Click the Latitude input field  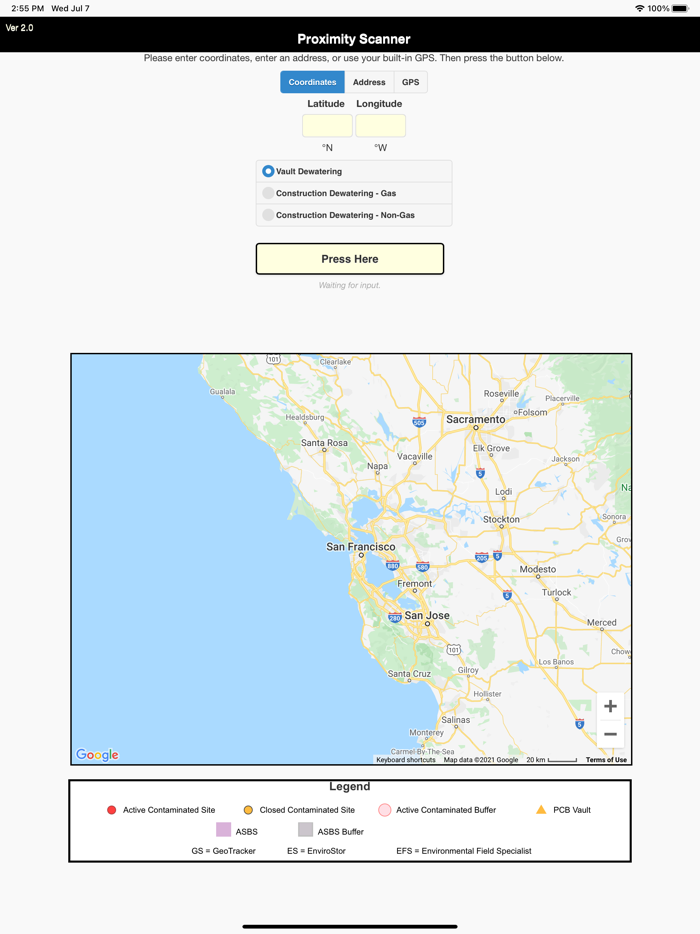327,126
